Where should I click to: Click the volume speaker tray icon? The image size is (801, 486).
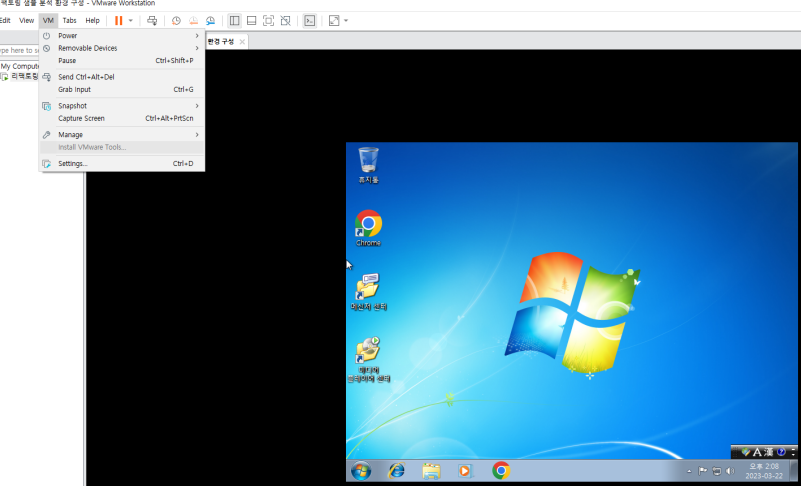[x=730, y=471]
